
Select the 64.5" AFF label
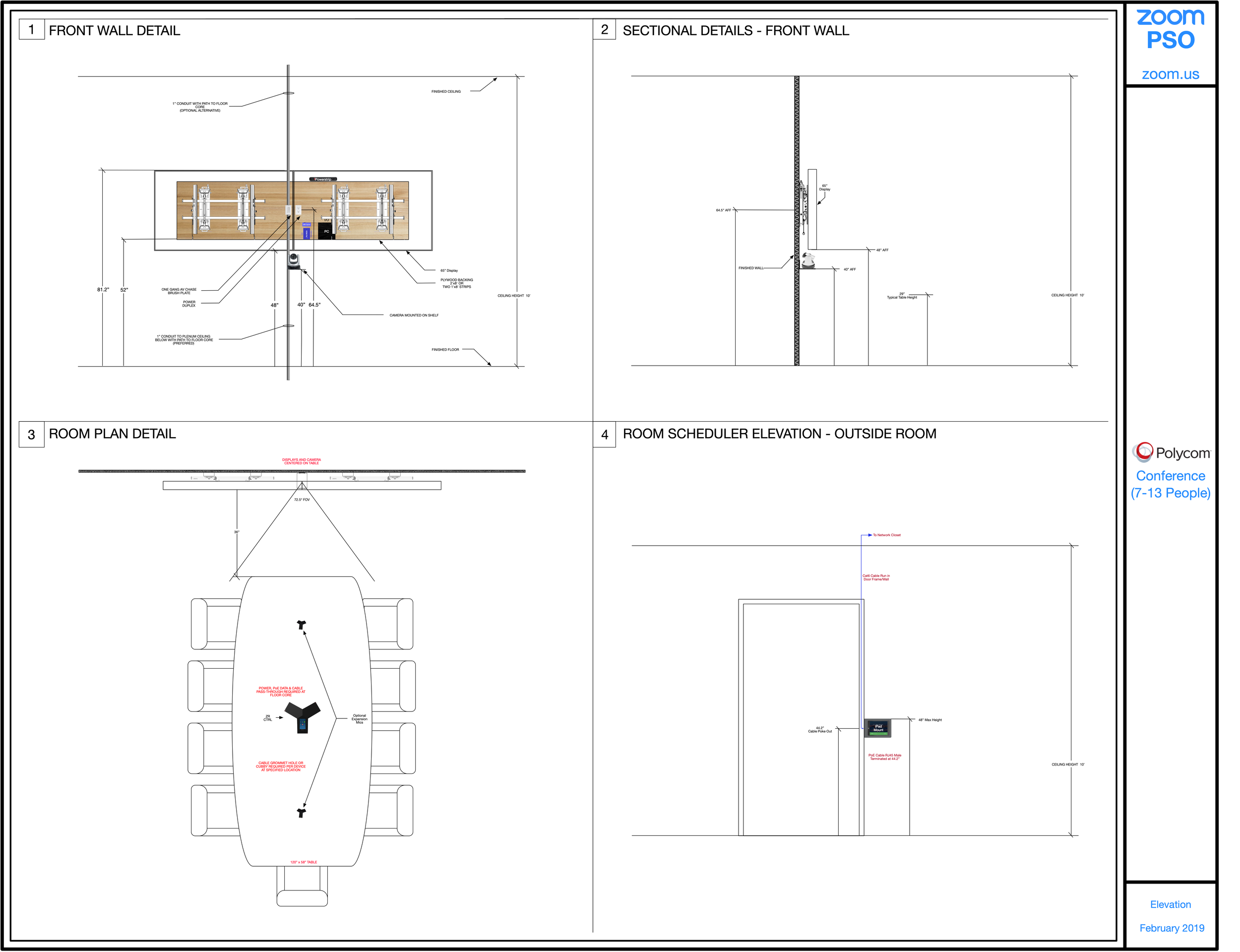pos(723,210)
